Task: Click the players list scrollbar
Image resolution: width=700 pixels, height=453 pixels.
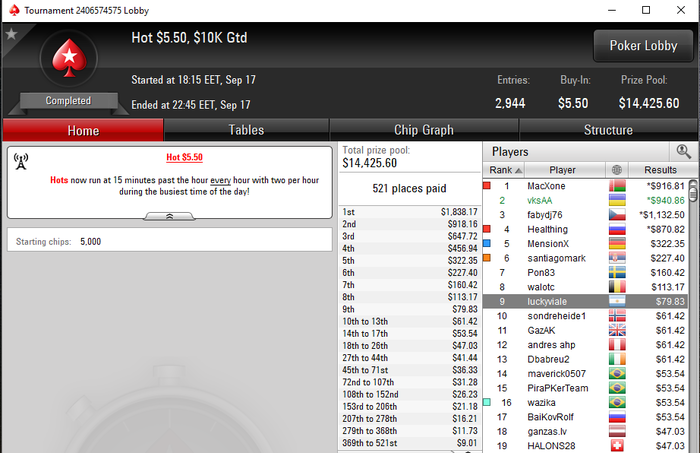Action: coord(693,312)
